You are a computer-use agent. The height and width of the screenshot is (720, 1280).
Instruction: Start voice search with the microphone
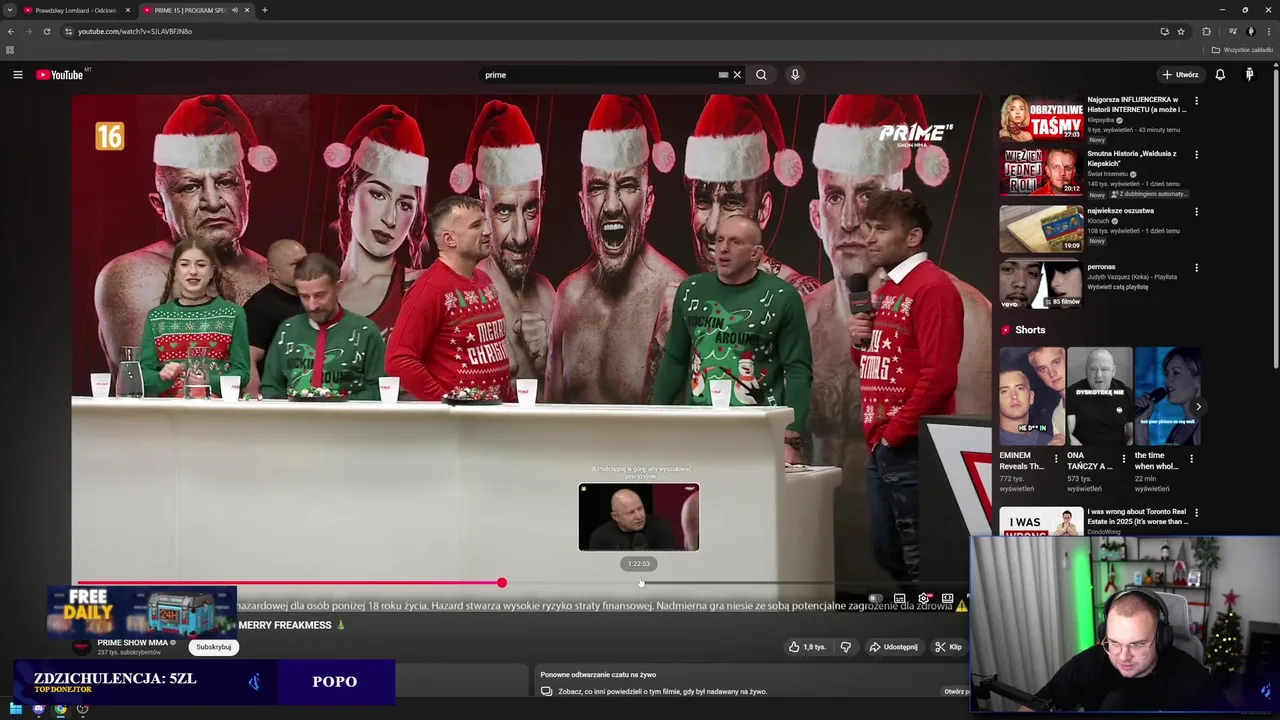point(795,75)
